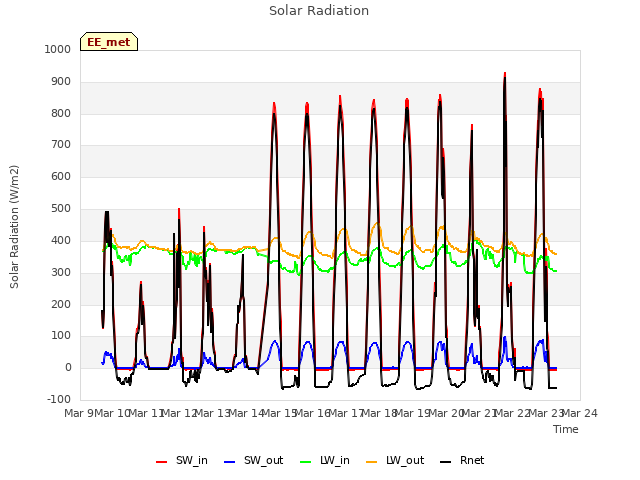Click the red SW_in legend swatch

[x=162, y=462]
